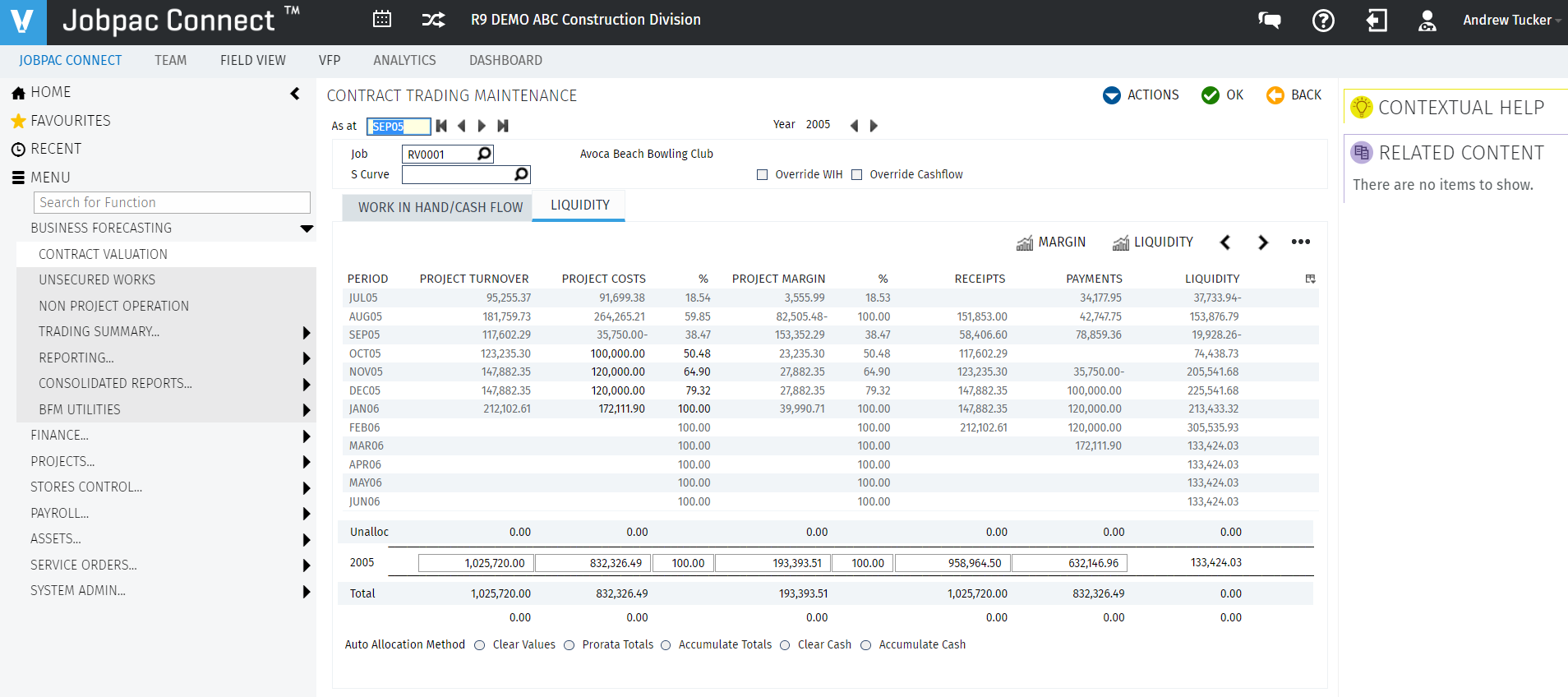Expand the Finance menu arrow
The height and width of the screenshot is (697, 1568).
306,436
